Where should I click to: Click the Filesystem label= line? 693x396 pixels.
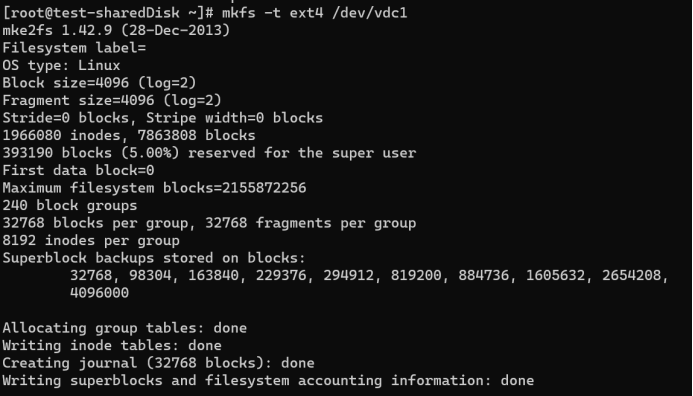(74, 48)
